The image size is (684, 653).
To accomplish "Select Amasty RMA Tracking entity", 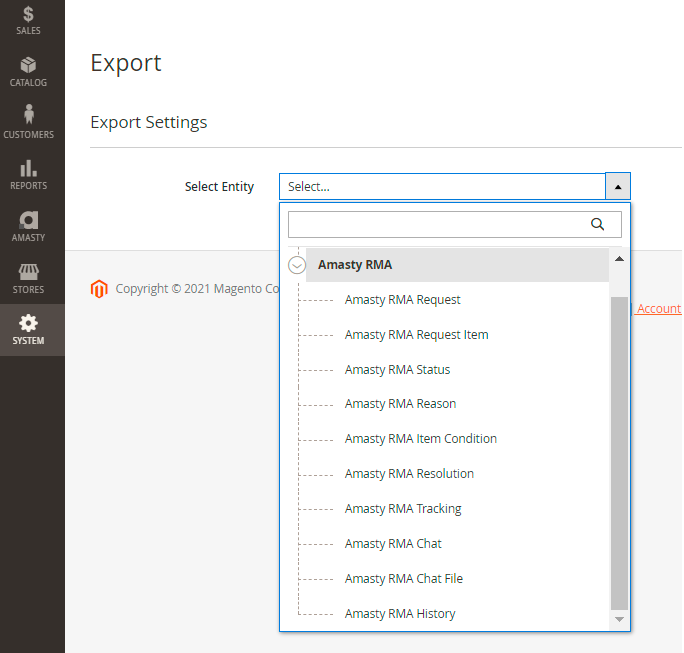I will pos(403,509).
